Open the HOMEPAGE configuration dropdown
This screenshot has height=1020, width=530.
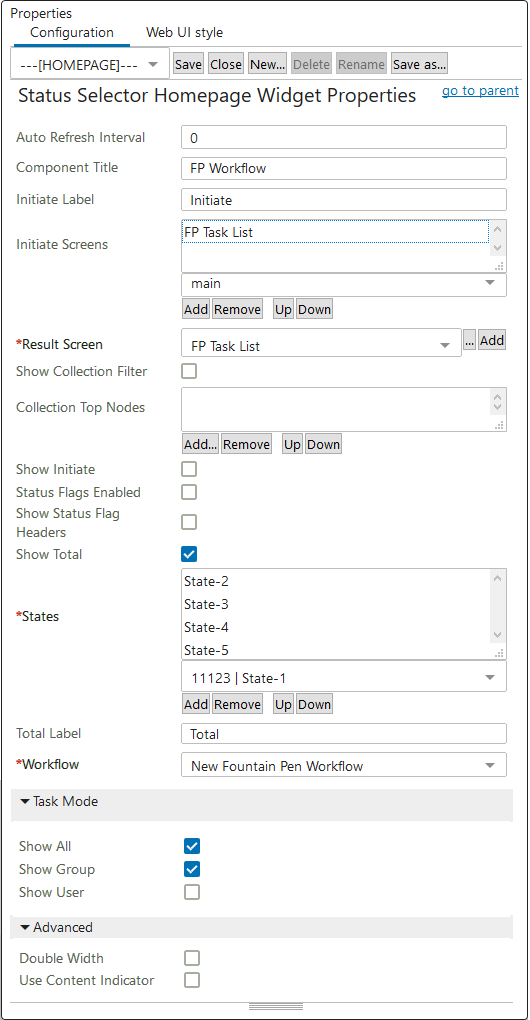pos(90,64)
